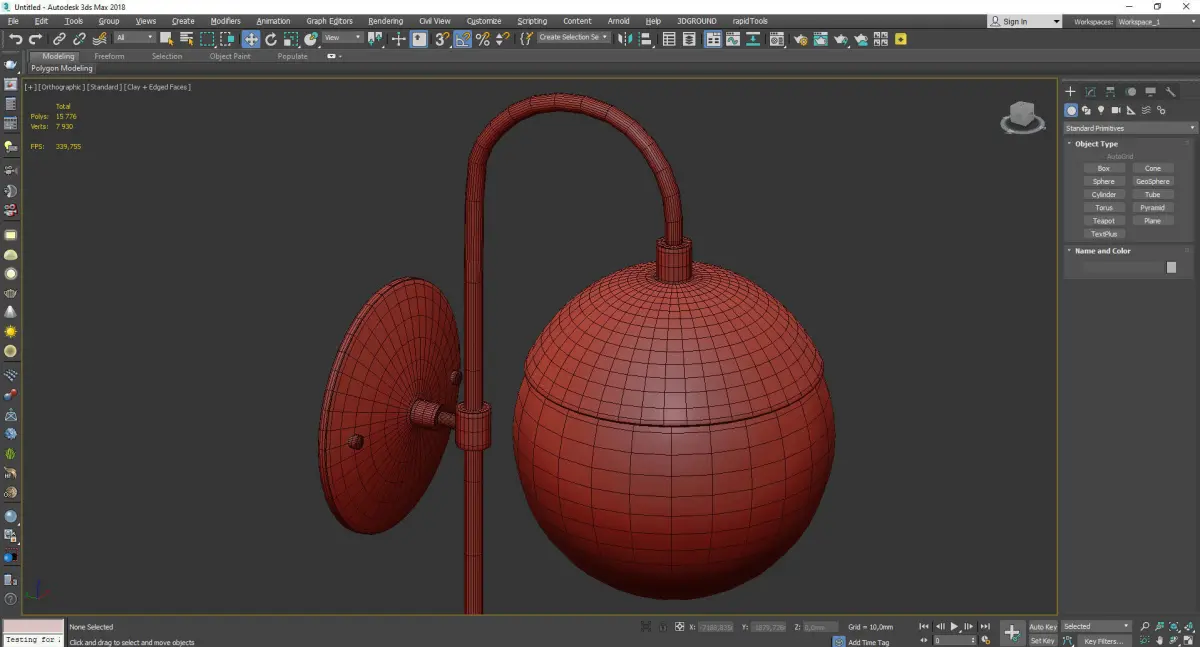This screenshot has height=647, width=1200.
Task: Open the Modifiers menu
Action: [225, 21]
